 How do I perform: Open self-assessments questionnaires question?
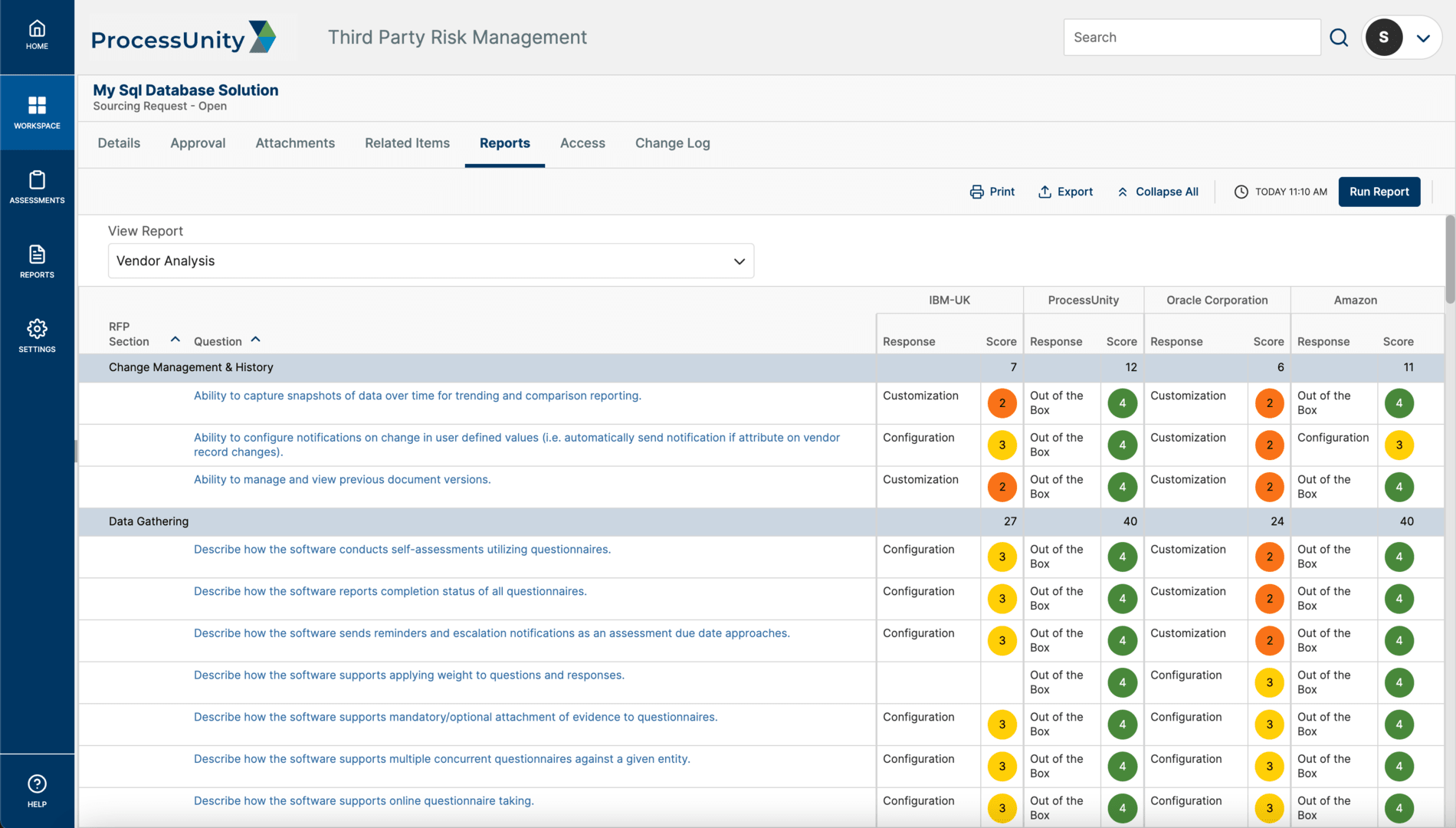(x=402, y=549)
